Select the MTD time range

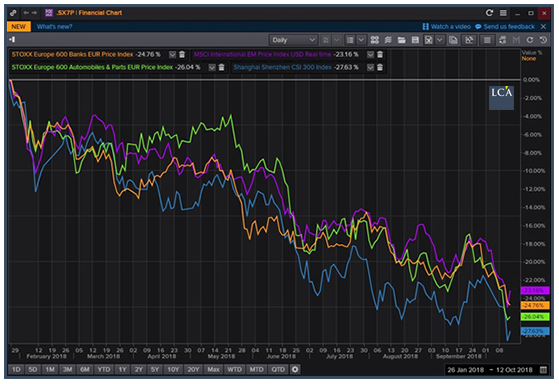point(256,369)
